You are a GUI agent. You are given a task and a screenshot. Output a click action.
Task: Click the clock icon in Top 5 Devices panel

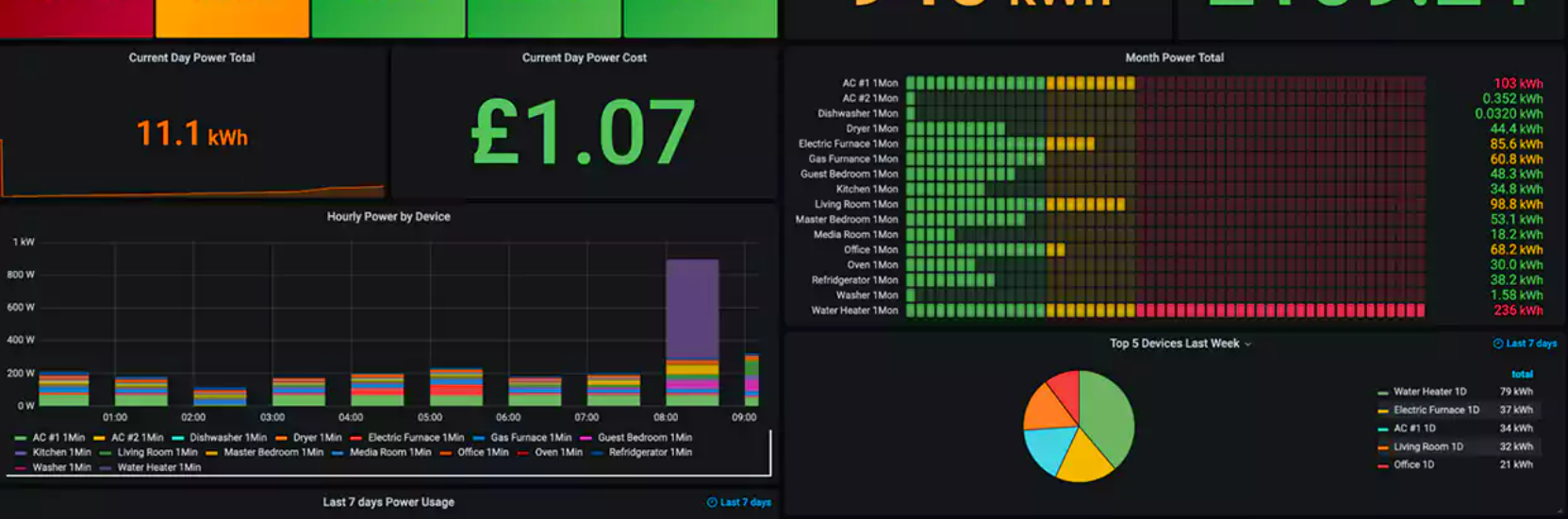[x=1498, y=343]
